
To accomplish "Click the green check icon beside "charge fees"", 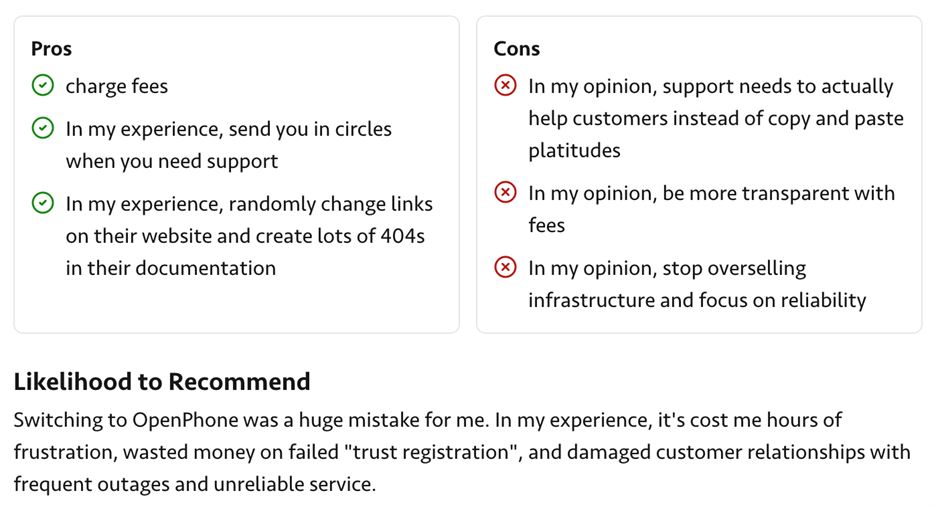I will tap(42, 86).
